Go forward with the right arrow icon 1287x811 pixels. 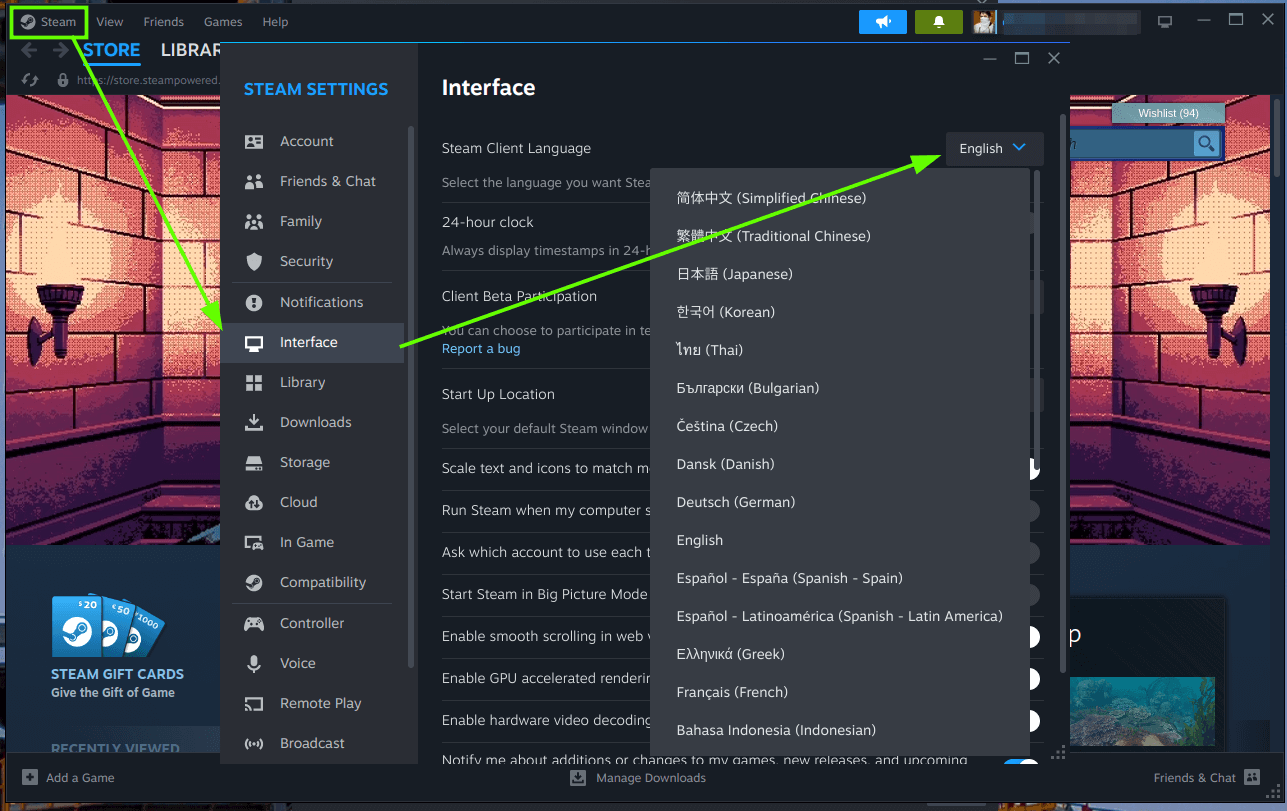[x=60, y=50]
